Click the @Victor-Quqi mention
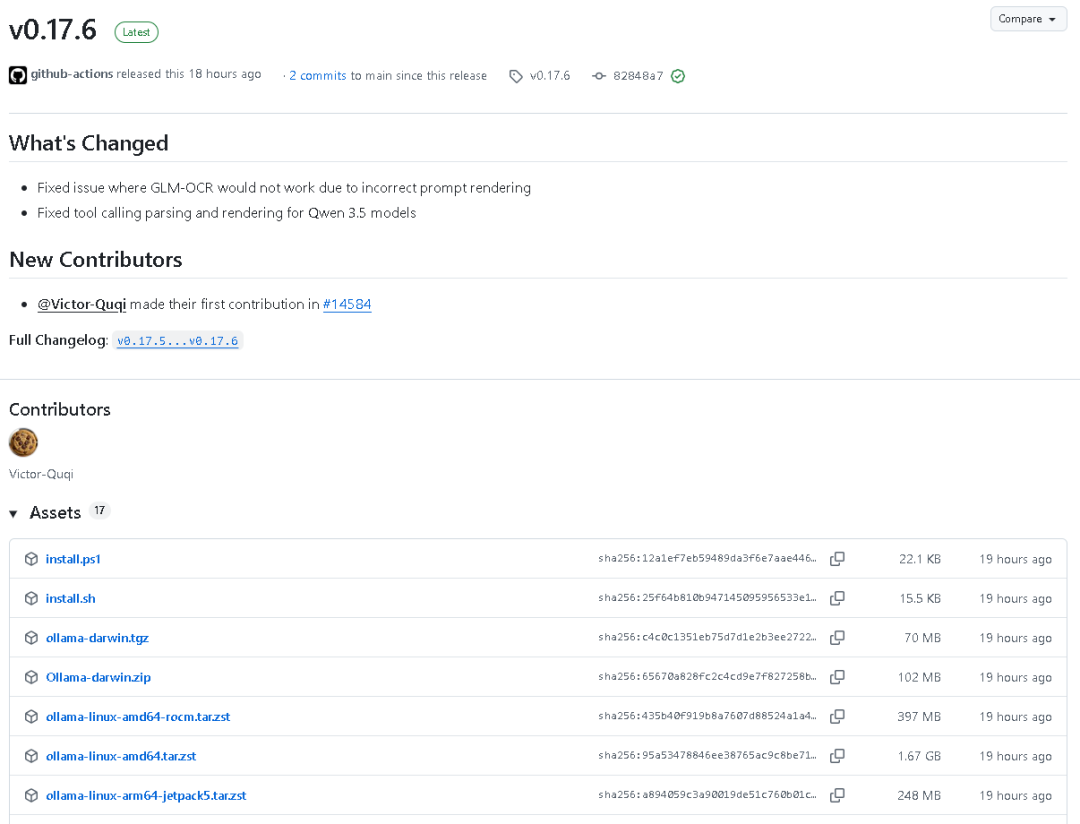The height and width of the screenshot is (824, 1080). tap(81, 304)
